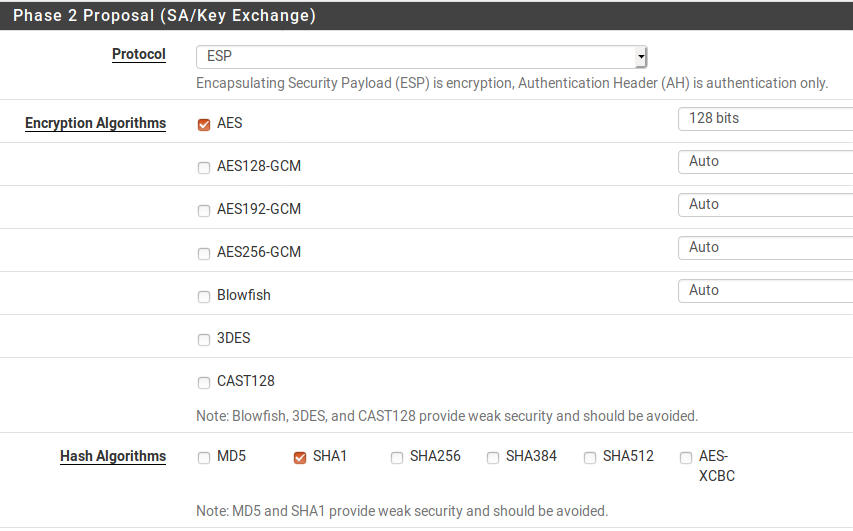
Task: Open the Protocol ESP dropdown
Action: (422, 57)
